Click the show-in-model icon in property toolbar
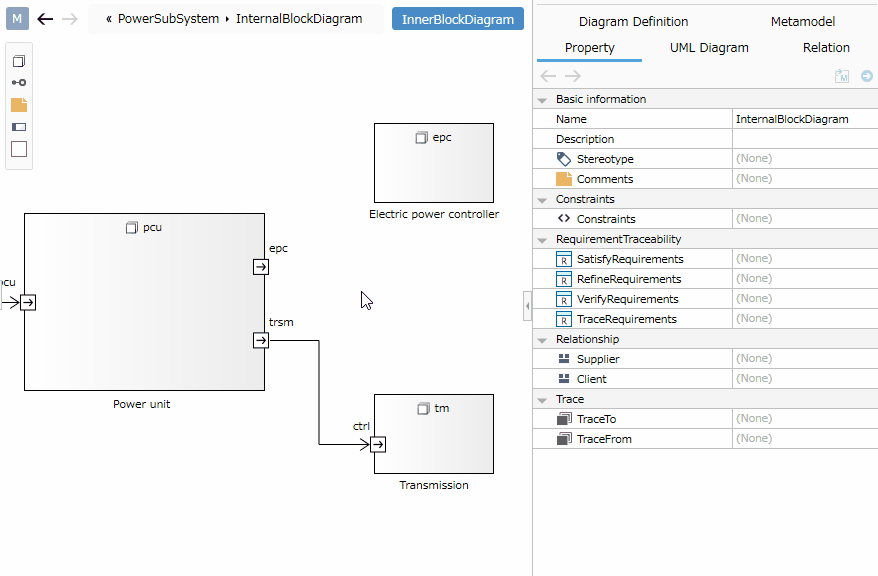The height and width of the screenshot is (576, 878). click(x=842, y=76)
